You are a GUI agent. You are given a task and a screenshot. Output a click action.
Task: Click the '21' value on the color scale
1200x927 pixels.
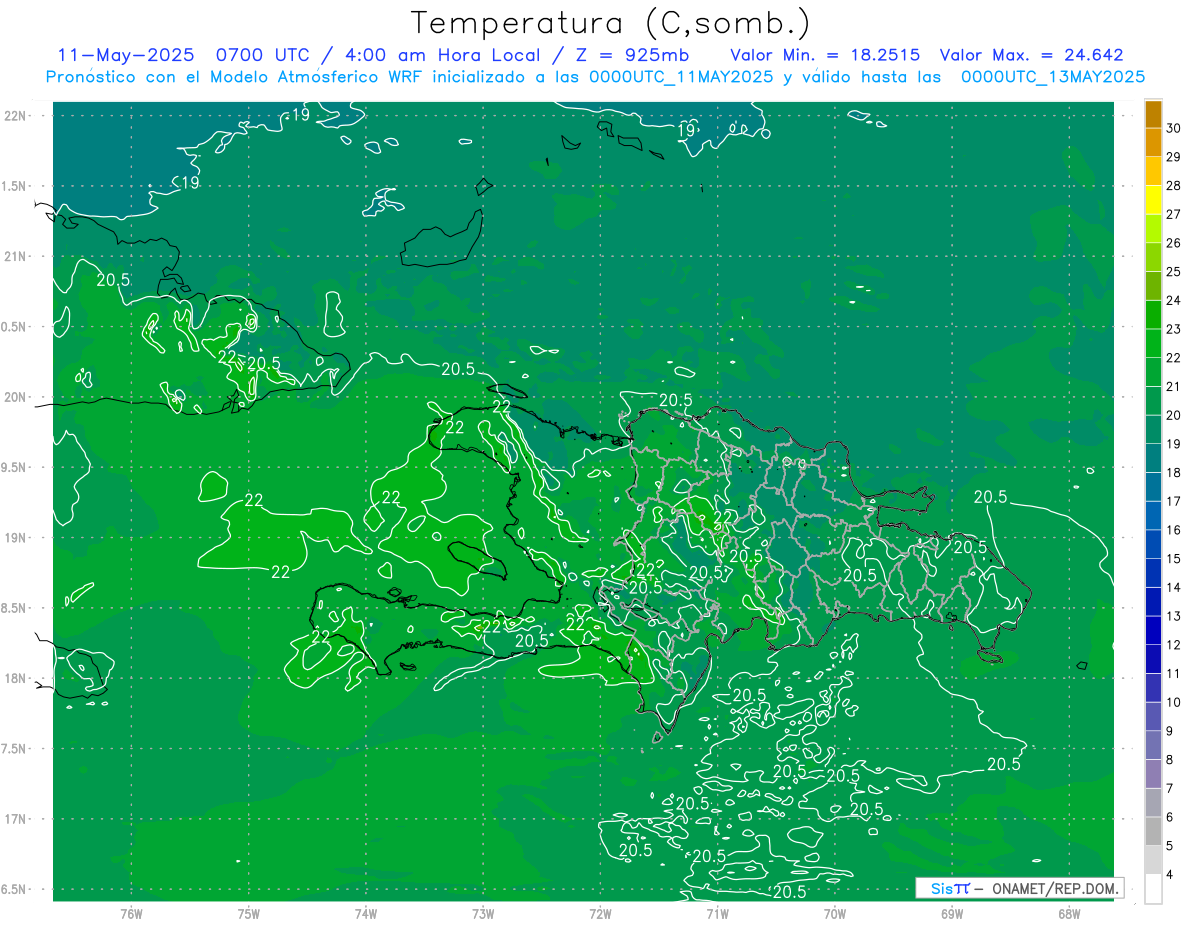coord(1174,387)
